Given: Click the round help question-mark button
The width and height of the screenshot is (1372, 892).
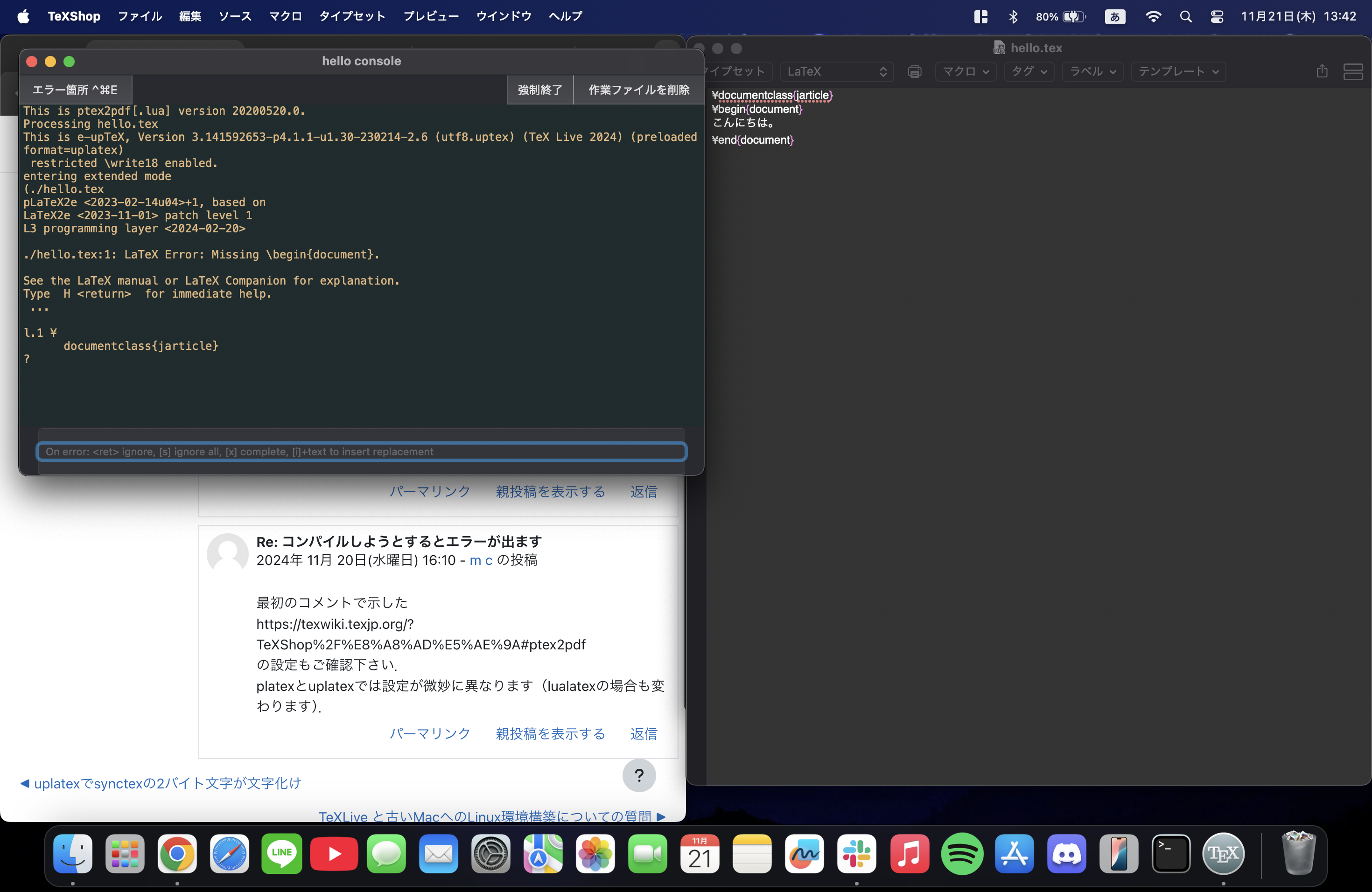Looking at the screenshot, I should 639,776.
